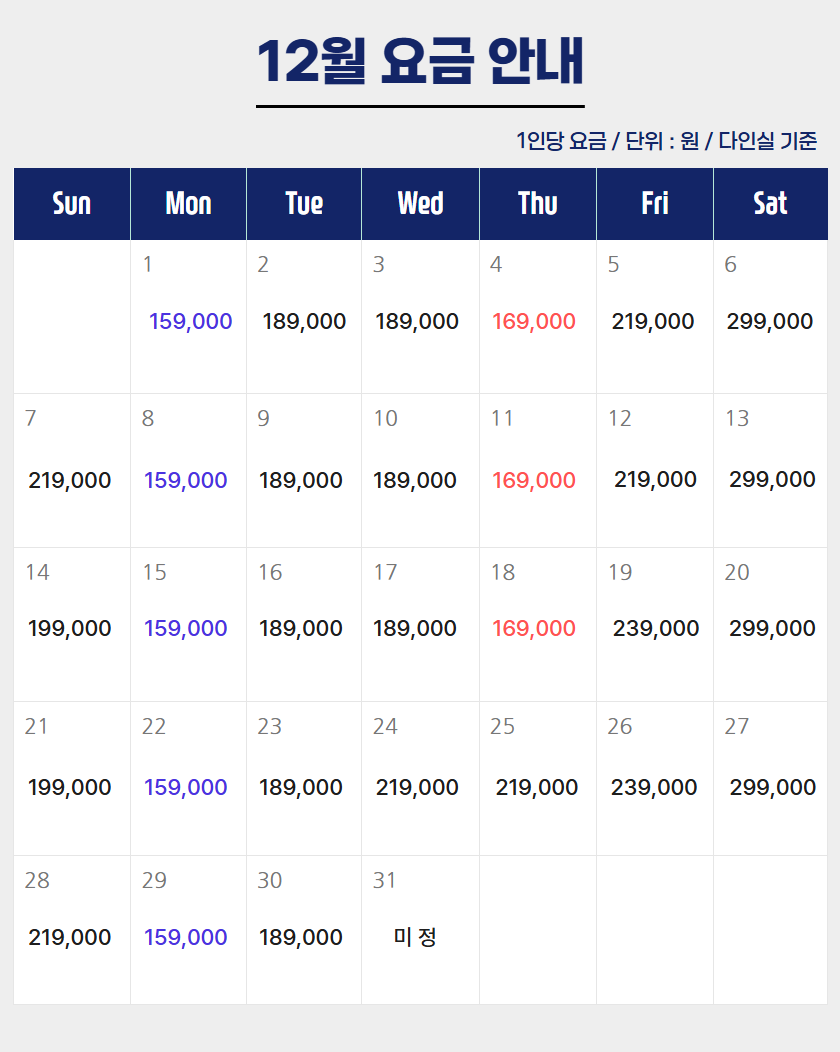Click the 12월 요금 안내 title
Screen dimensions: 840x1052
[420, 62]
